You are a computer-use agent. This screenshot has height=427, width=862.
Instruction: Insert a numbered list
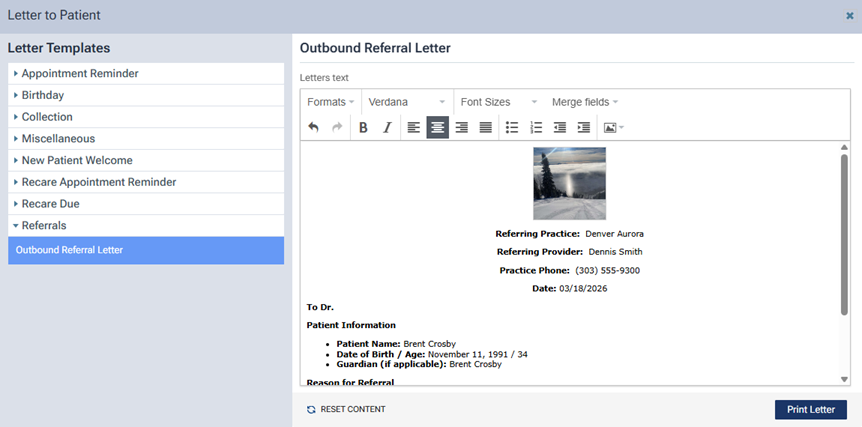[x=536, y=128]
